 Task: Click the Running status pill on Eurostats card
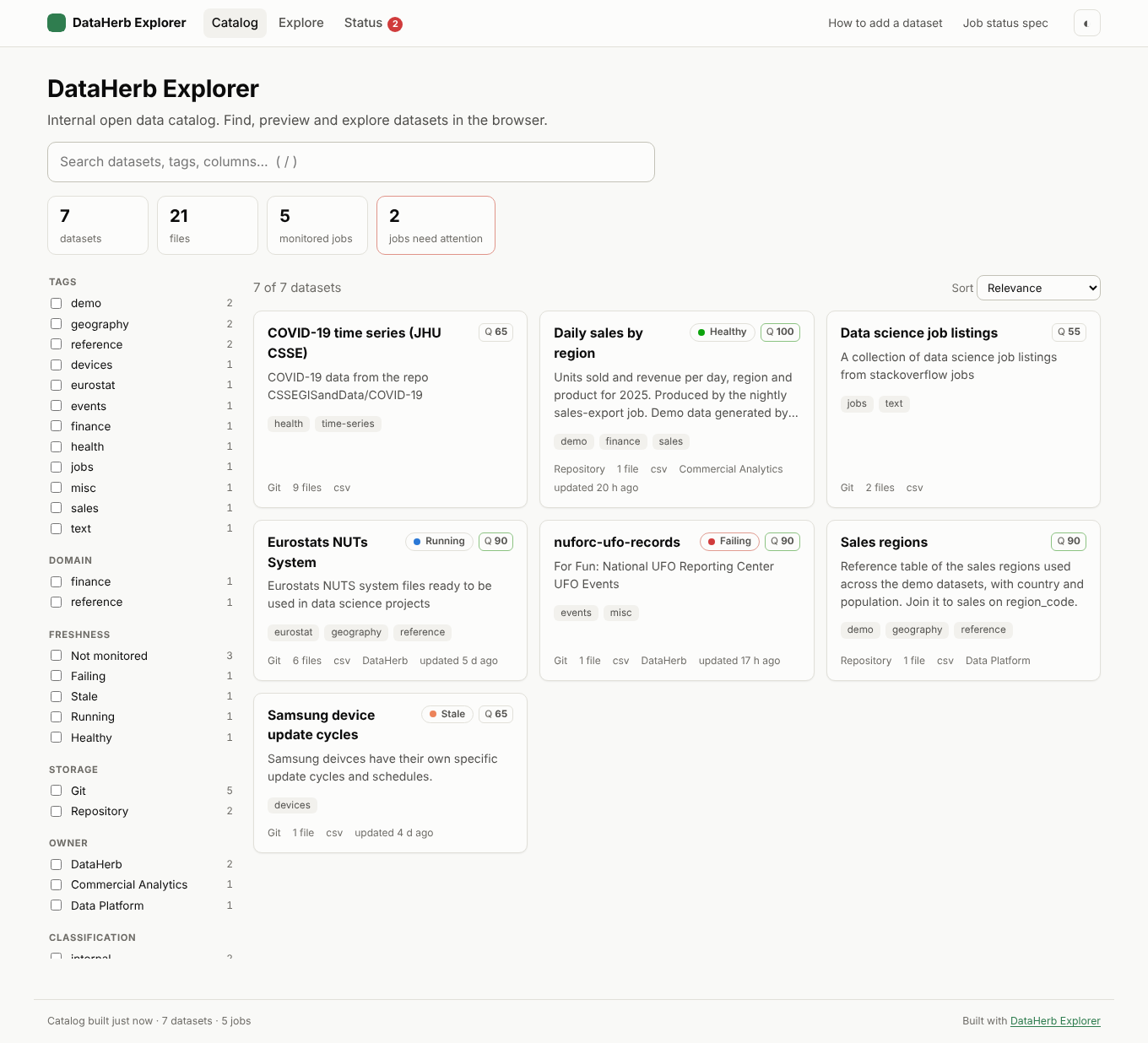439,542
